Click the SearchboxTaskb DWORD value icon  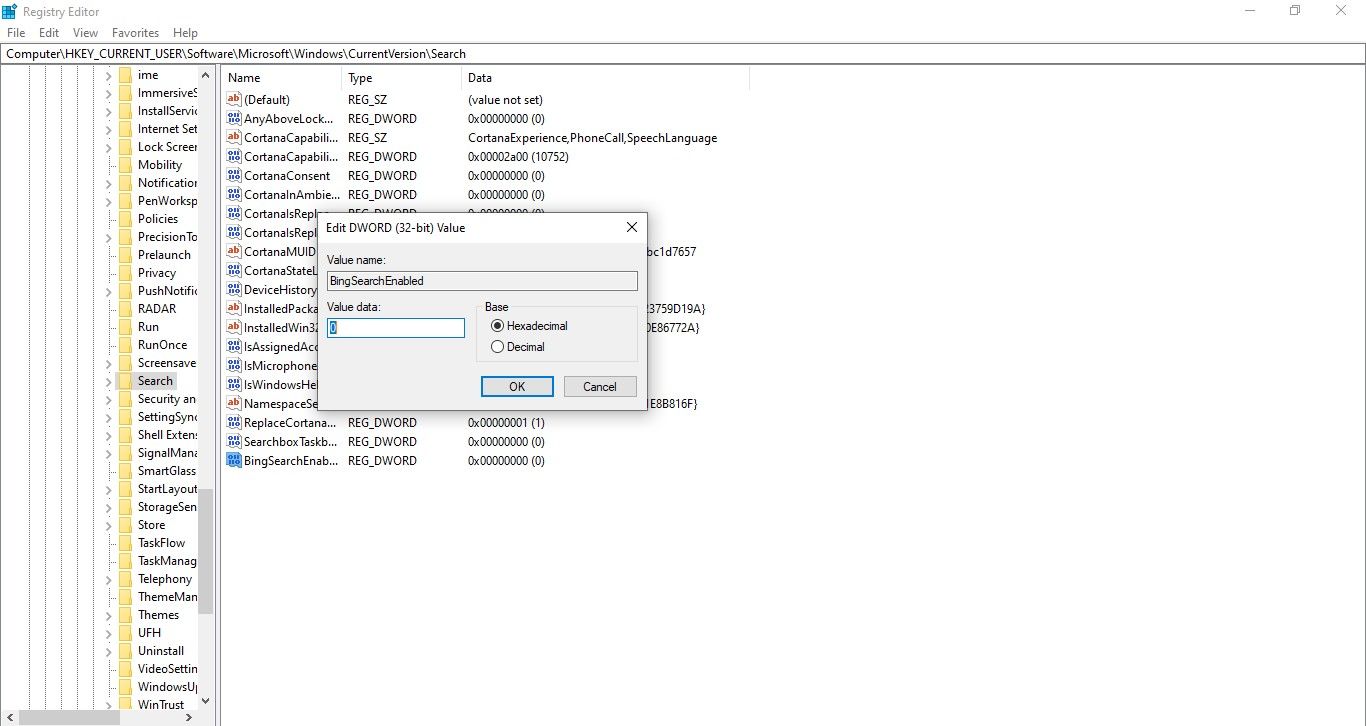pos(234,442)
